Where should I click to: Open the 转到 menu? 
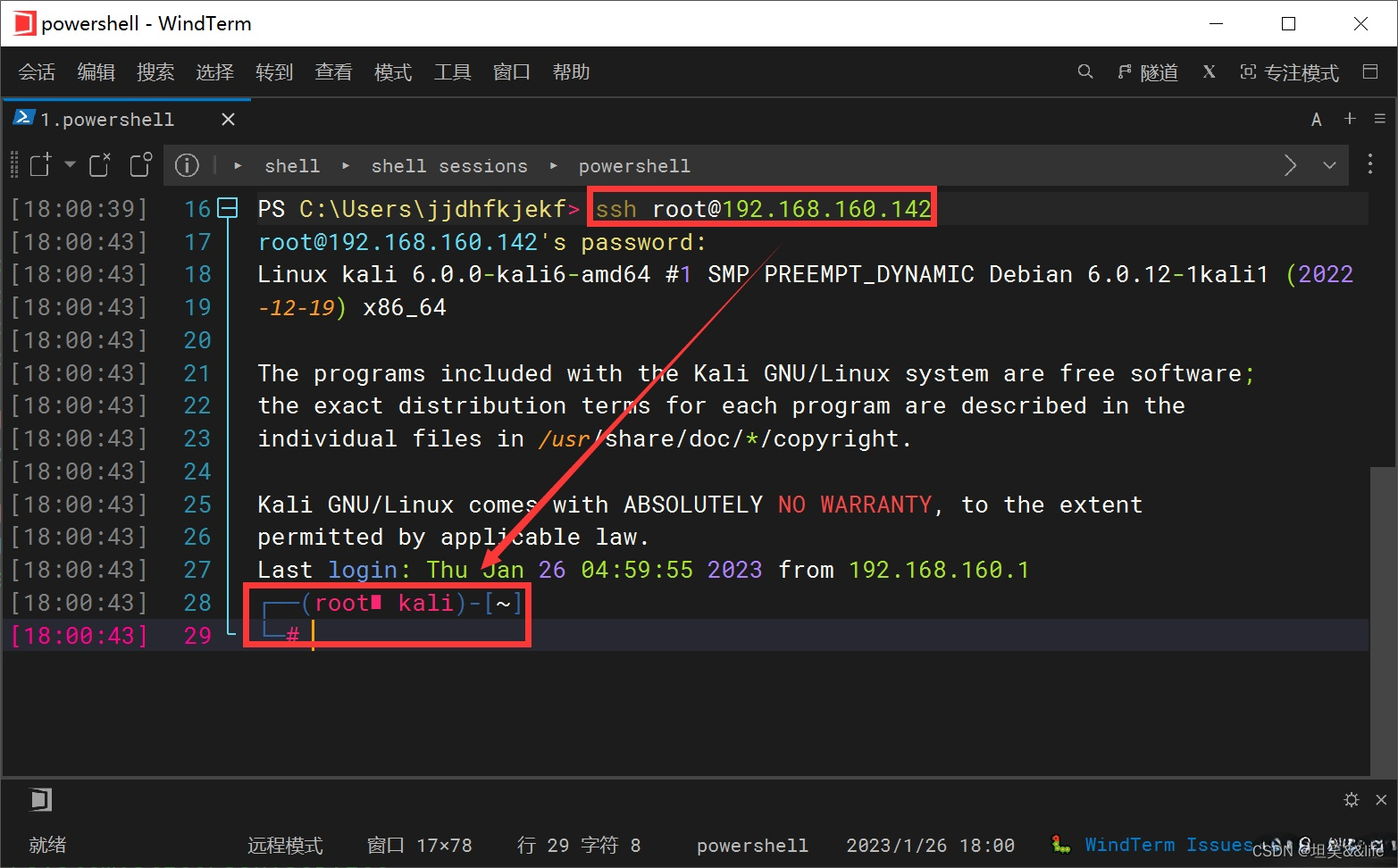point(274,72)
